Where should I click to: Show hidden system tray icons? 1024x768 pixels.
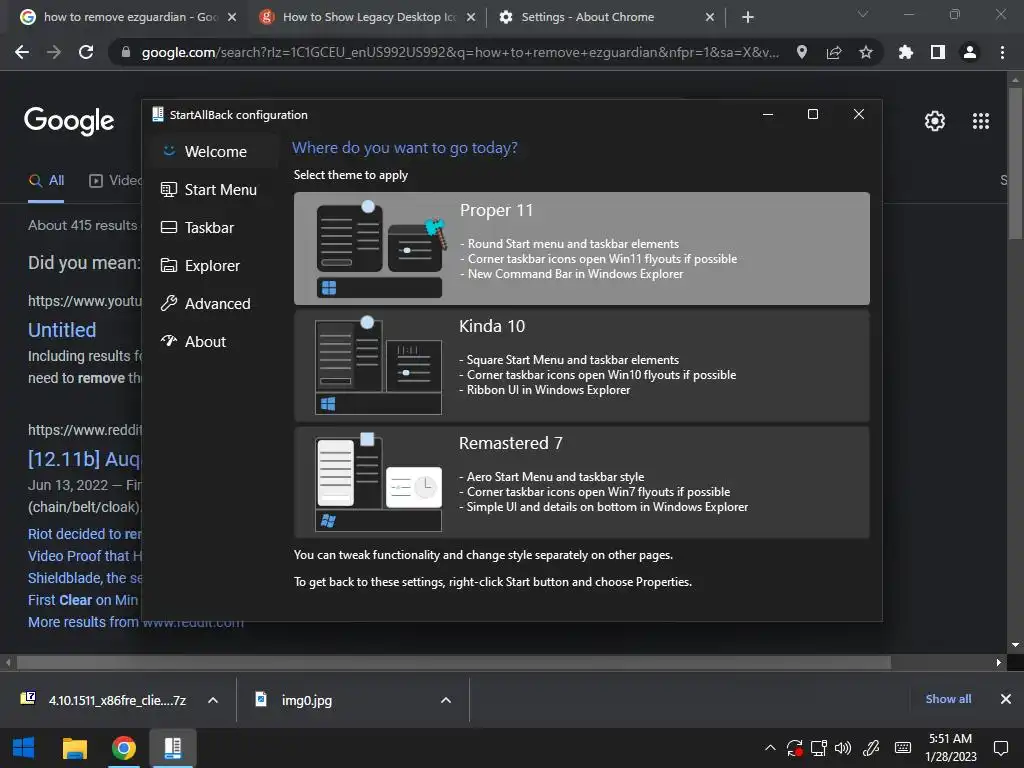pyautogui.click(x=771, y=748)
